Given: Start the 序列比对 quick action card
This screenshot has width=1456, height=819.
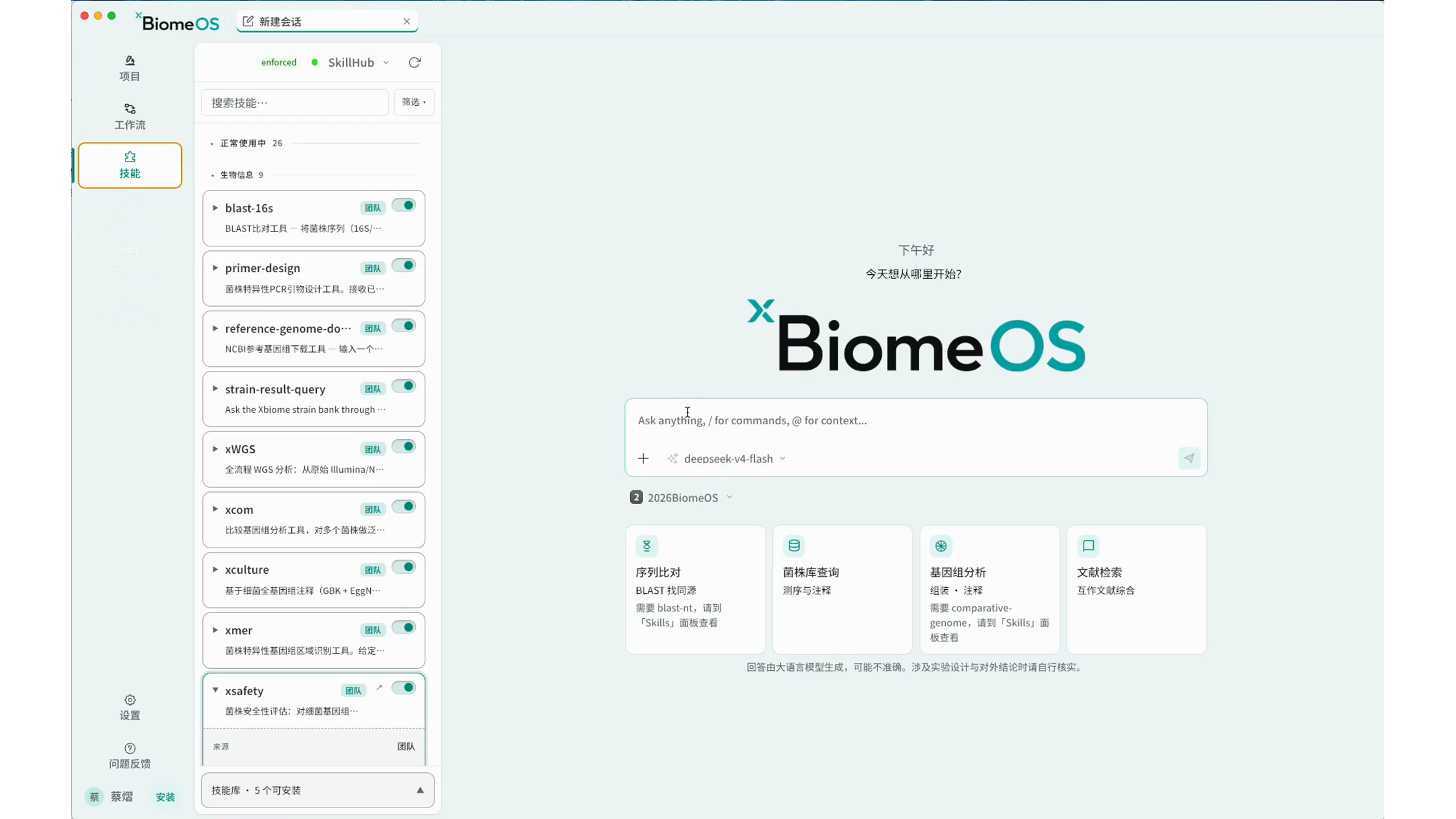Looking at the screenshot, I should pyautogui.click(x=695, y=589).
